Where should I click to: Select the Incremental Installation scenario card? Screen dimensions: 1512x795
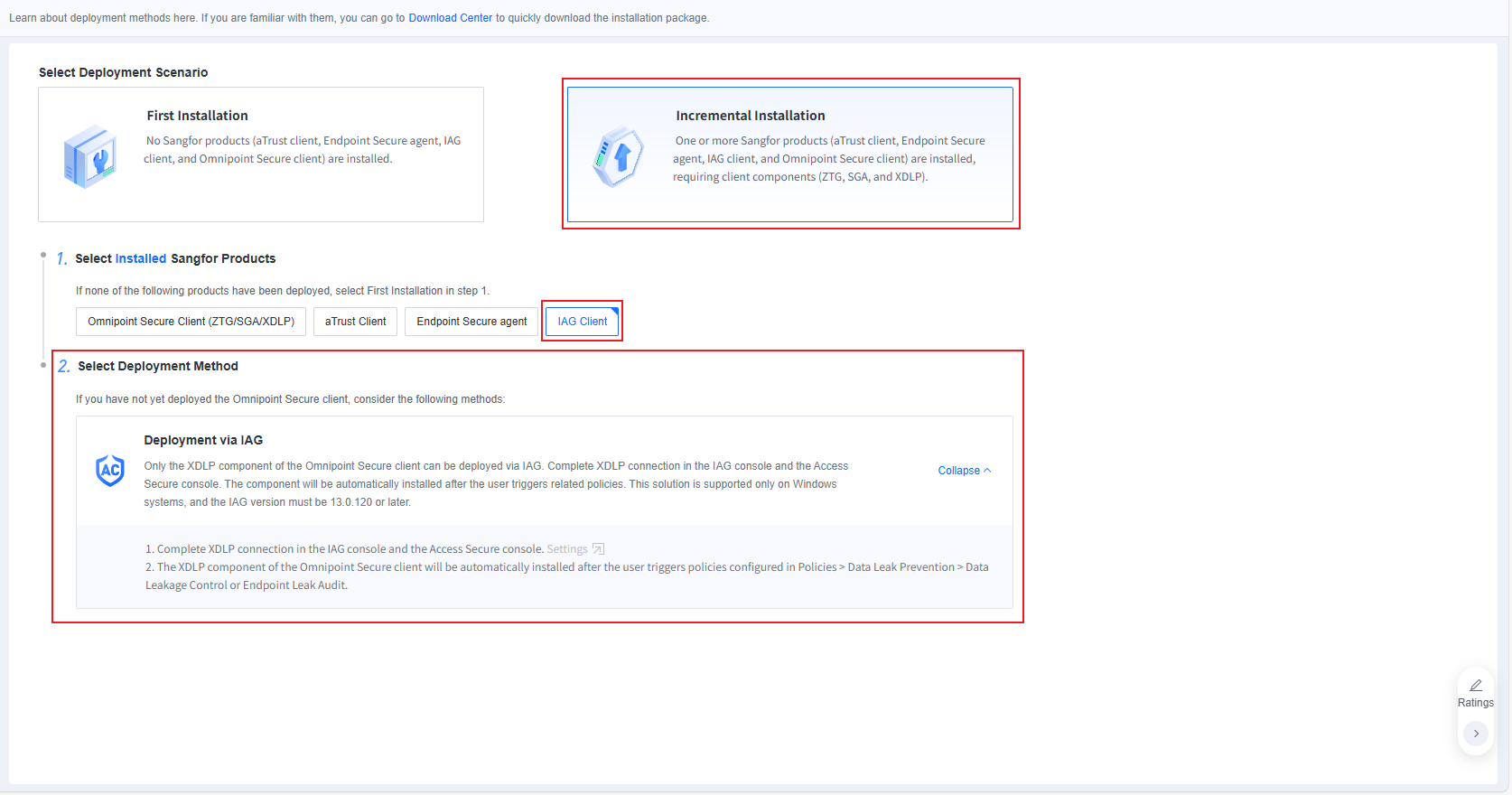(x=790, y=154)
